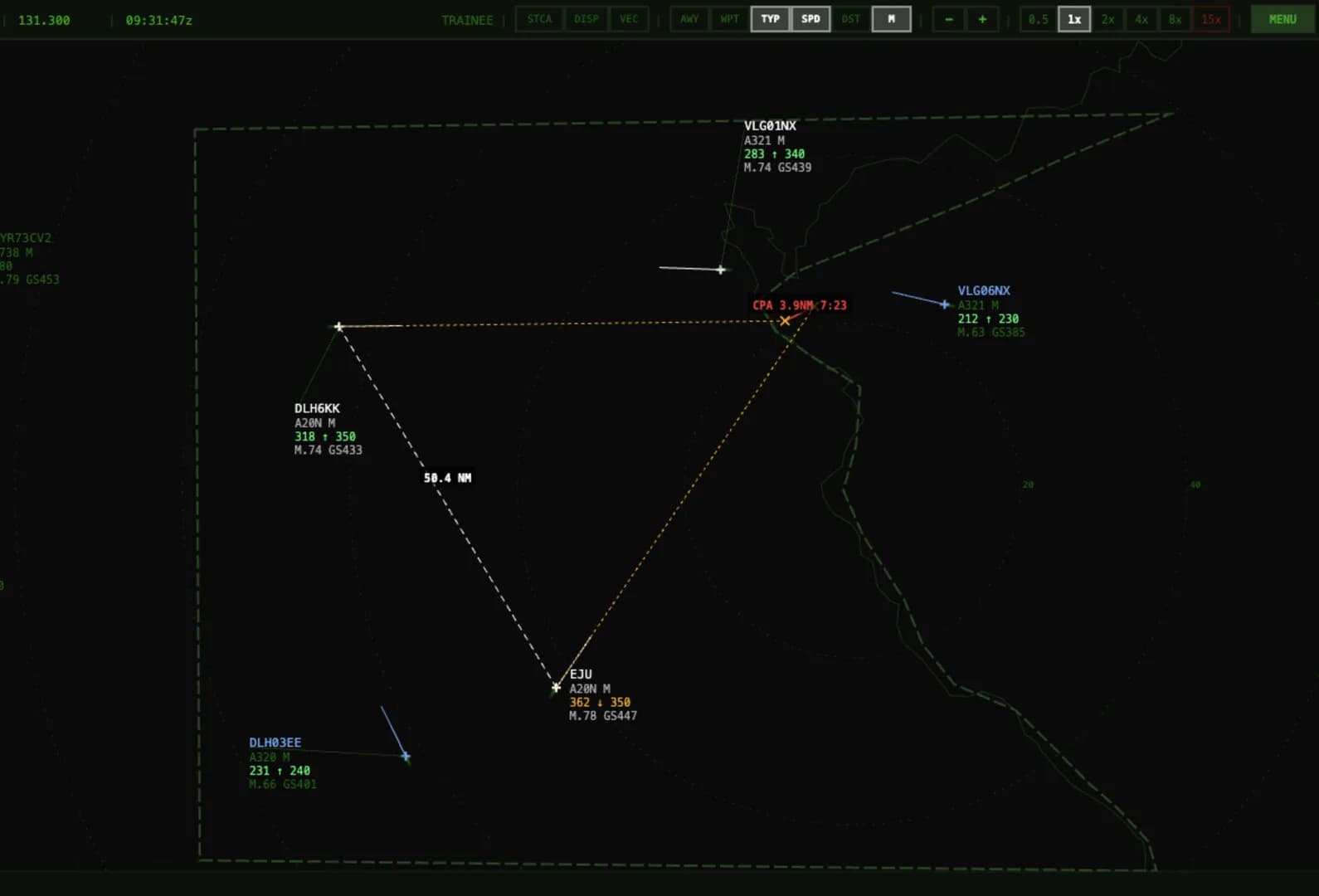Select the VLG01NX aircraft target symbol
This screenshot has width=1319, height=896.
721,270
